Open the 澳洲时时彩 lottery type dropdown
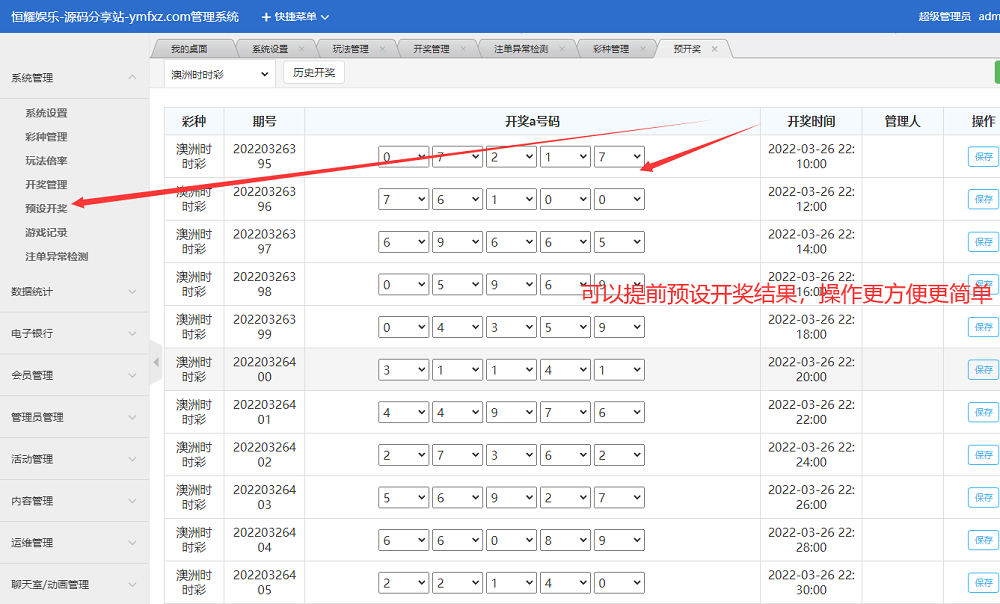 [x=219, y=74]
